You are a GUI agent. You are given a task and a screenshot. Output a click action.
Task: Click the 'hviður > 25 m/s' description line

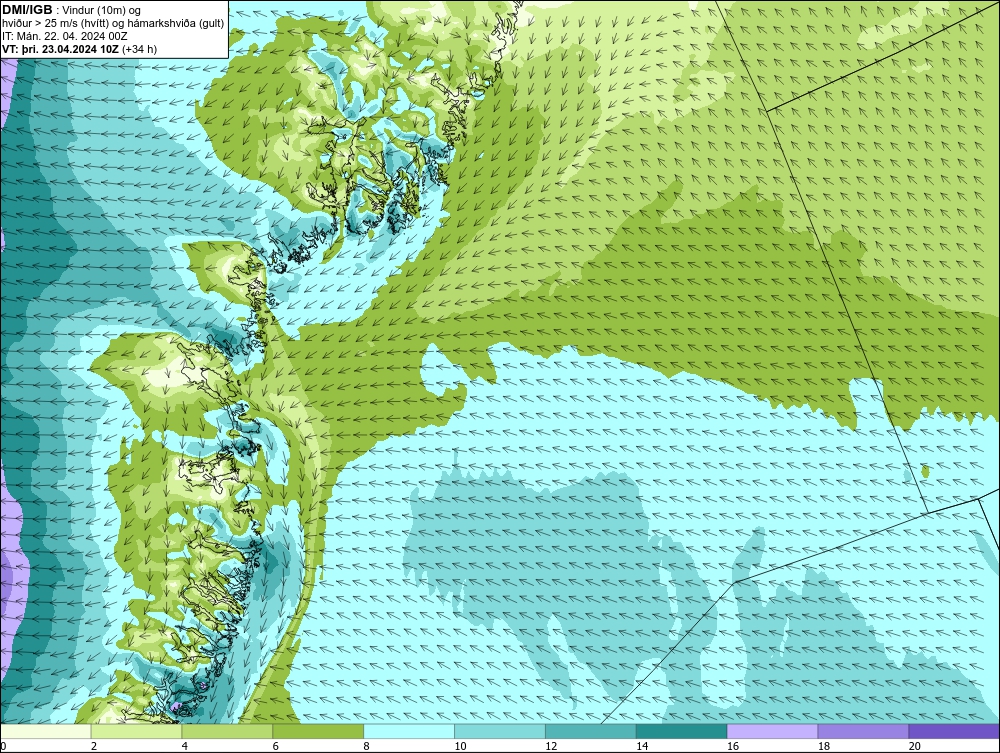pos(113,23)
